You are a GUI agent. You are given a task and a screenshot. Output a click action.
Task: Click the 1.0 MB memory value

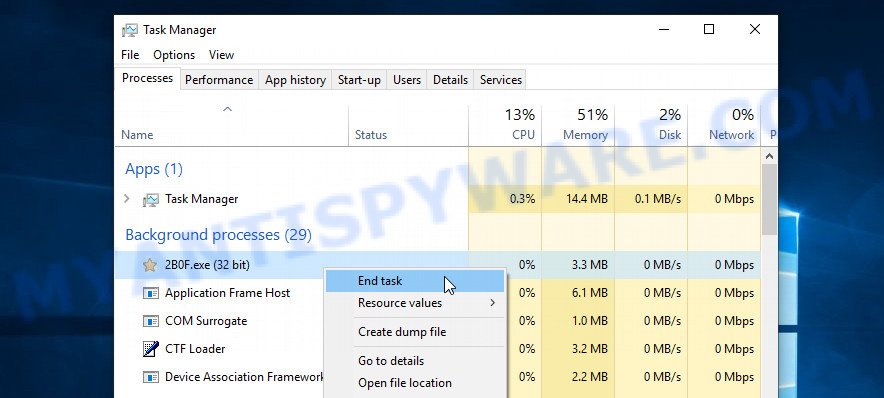tap(590, 321)
